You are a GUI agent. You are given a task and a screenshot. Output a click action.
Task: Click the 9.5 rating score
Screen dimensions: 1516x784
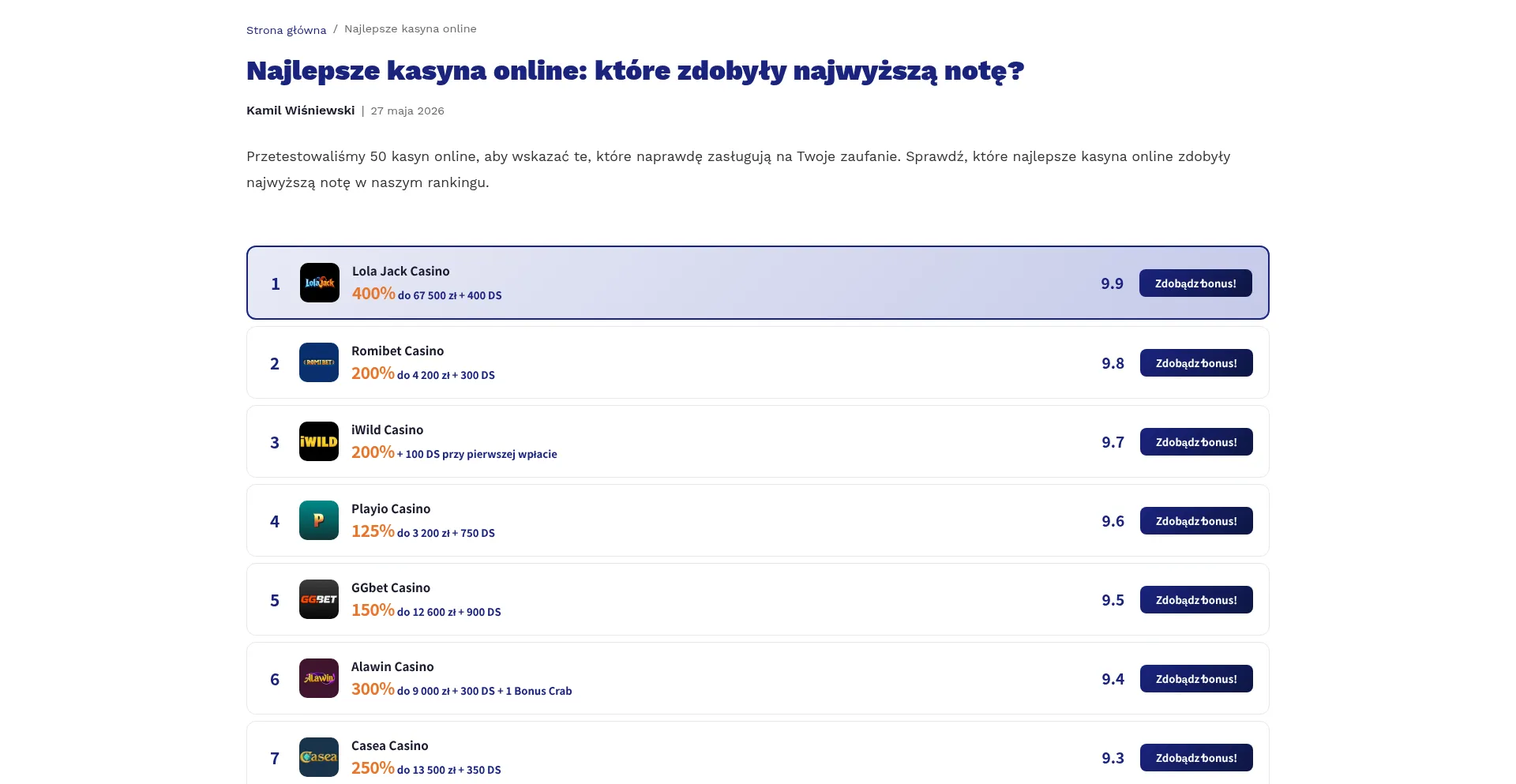(1113, 600)
